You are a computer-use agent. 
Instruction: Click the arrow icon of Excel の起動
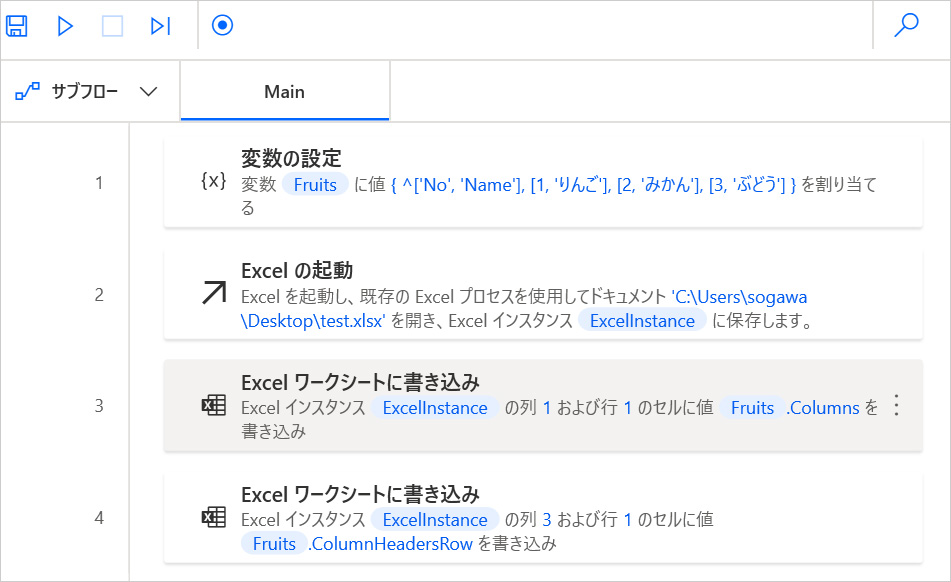(213, 293)
